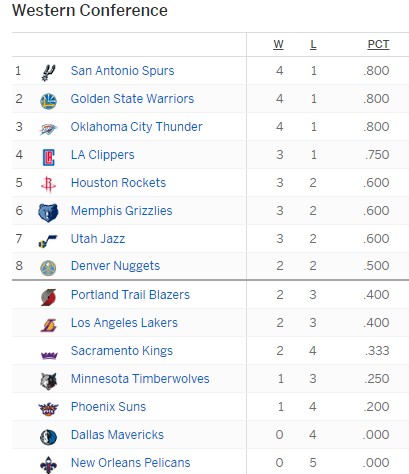The height and width of the screenshot is (474, 409).
Task: Sort standings by the PCT column
Action: (378, 44)
